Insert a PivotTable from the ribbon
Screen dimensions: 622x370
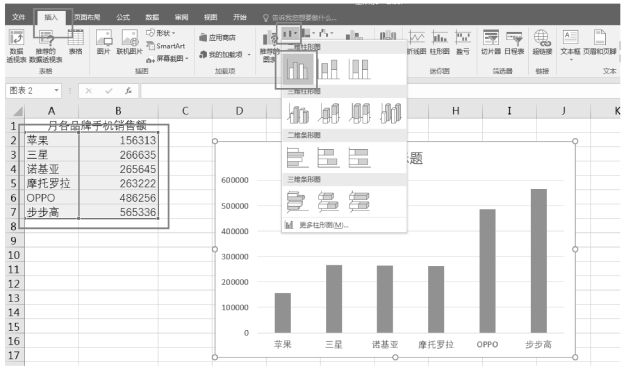[x=17, y=46]
